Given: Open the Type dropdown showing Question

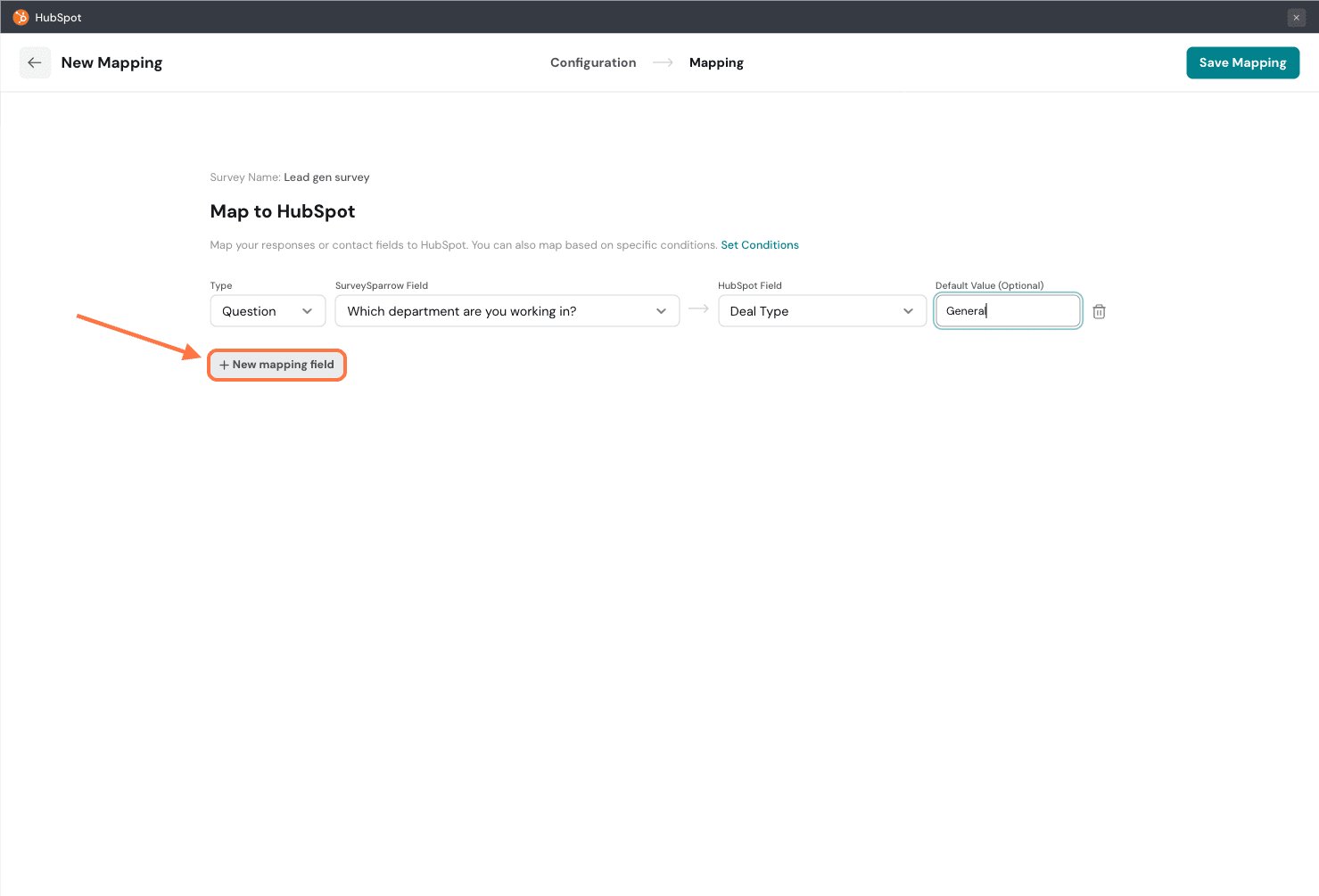Looking at the screenshot, I should tap(268, 311).
